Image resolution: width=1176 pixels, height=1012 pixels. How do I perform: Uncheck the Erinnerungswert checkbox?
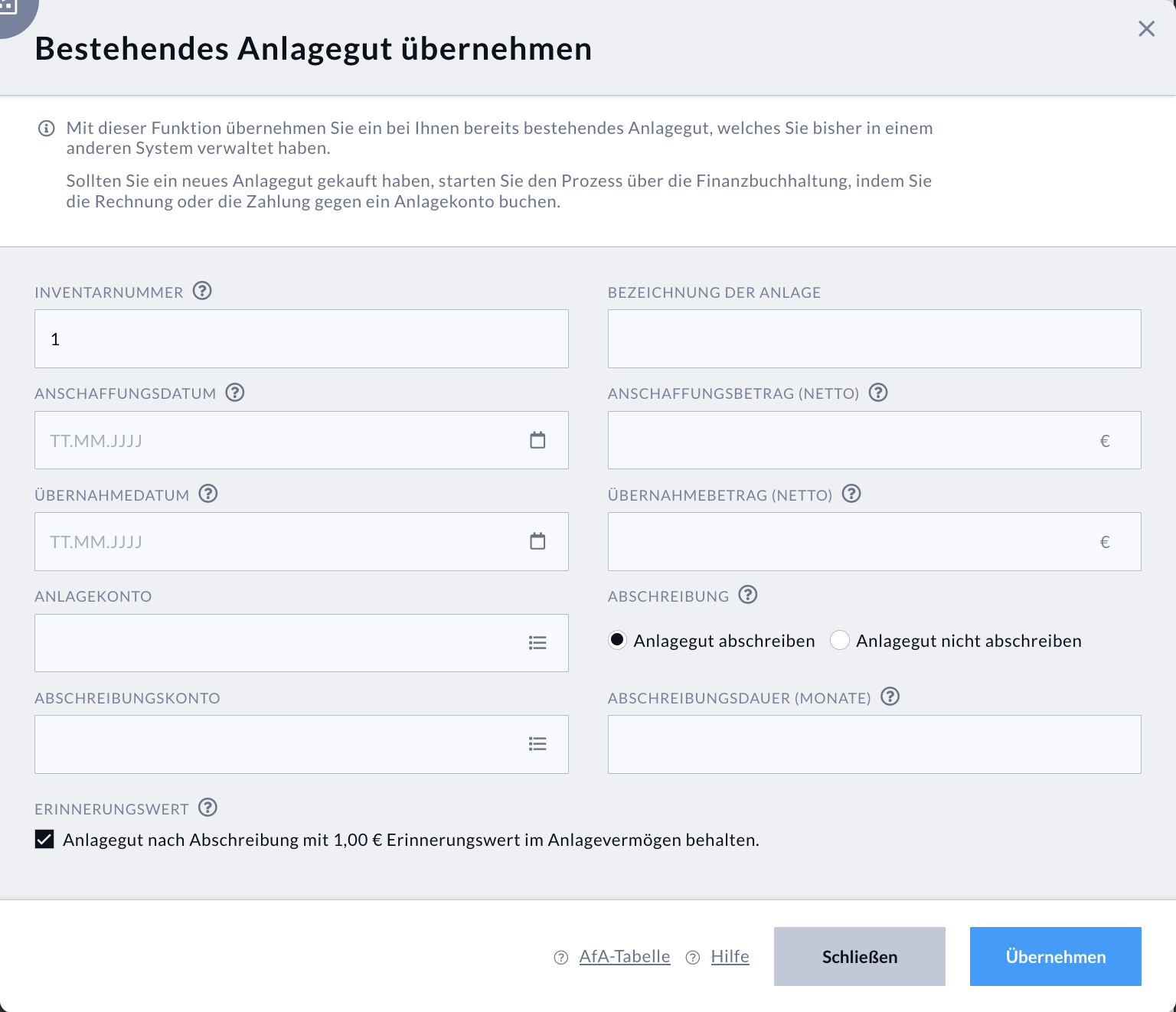(x=44, y=839)
